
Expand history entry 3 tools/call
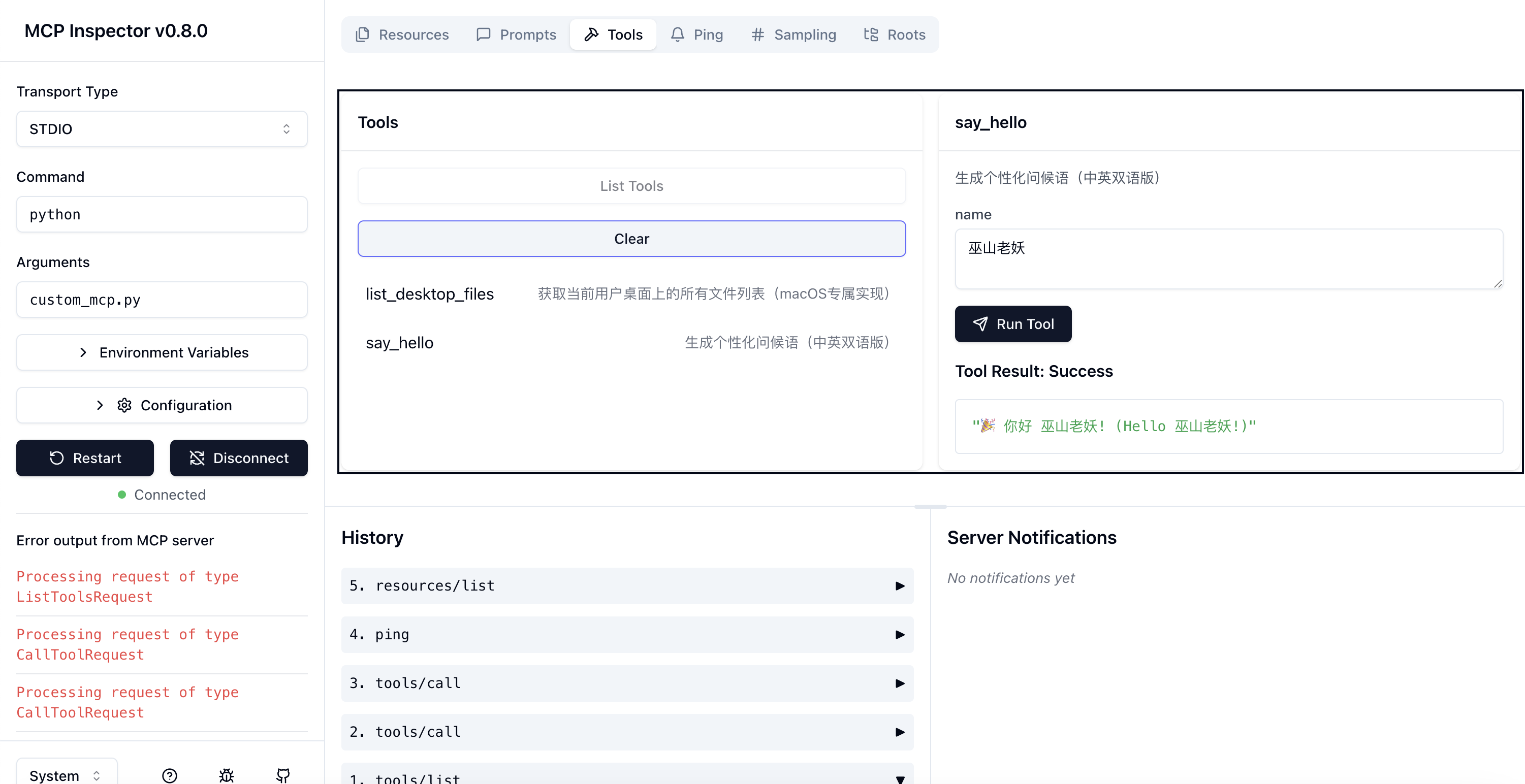627,683
